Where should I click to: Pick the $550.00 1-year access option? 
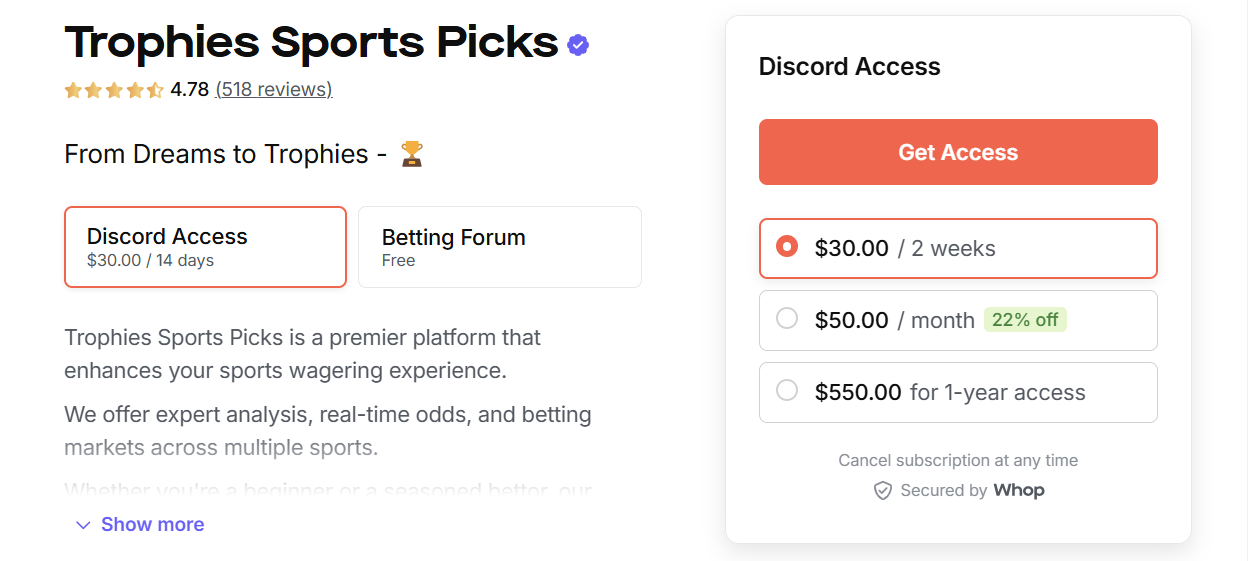pyautogui.click(x=787, y=391)
